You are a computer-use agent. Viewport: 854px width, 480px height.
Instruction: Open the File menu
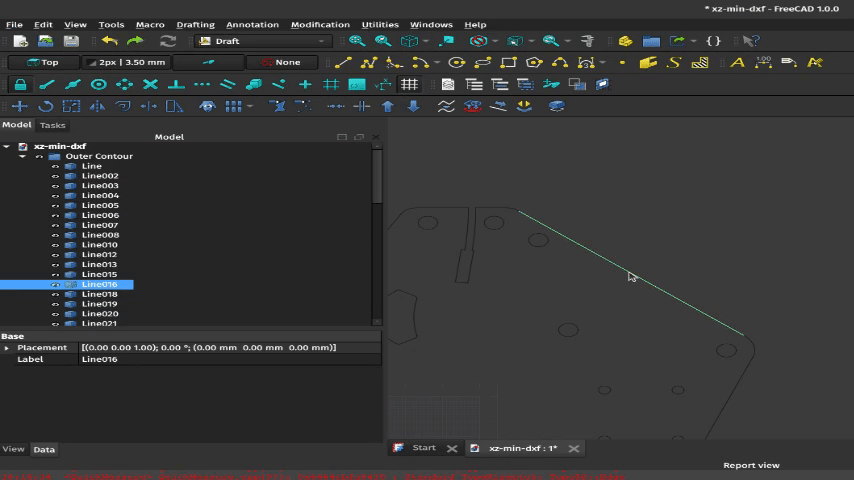14,25
